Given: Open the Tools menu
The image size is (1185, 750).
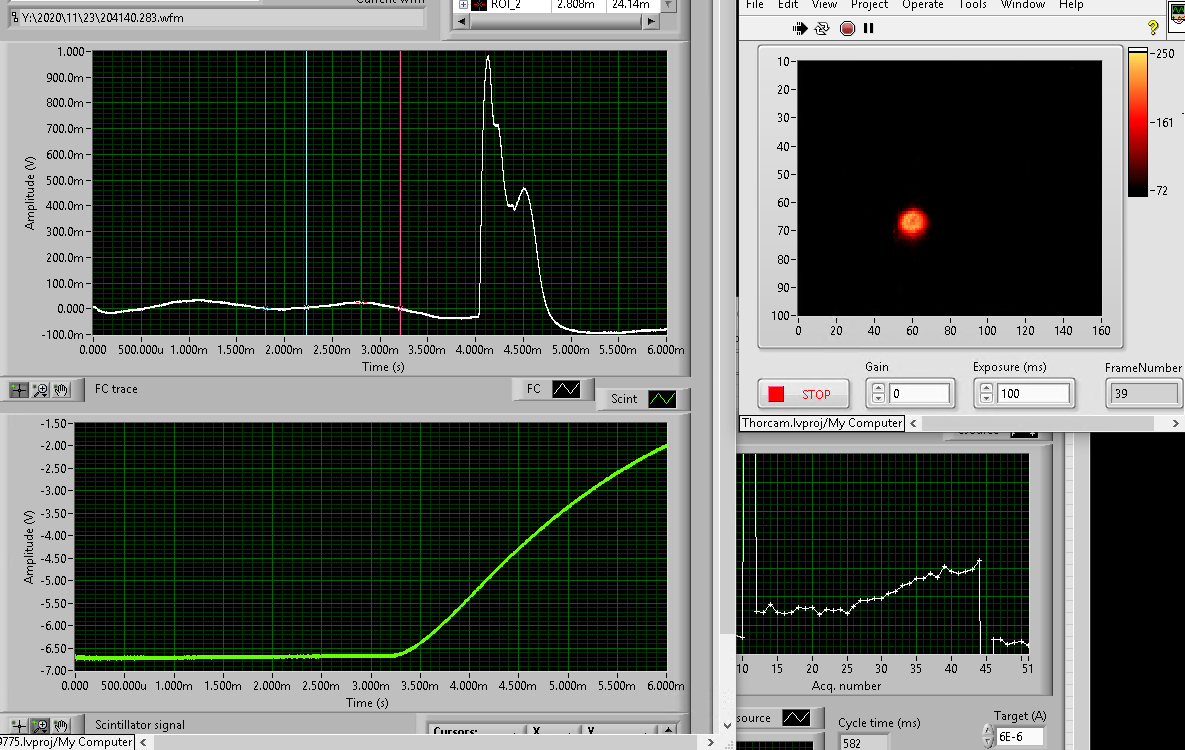Looking at the screenshot, I should pos(973,5).
